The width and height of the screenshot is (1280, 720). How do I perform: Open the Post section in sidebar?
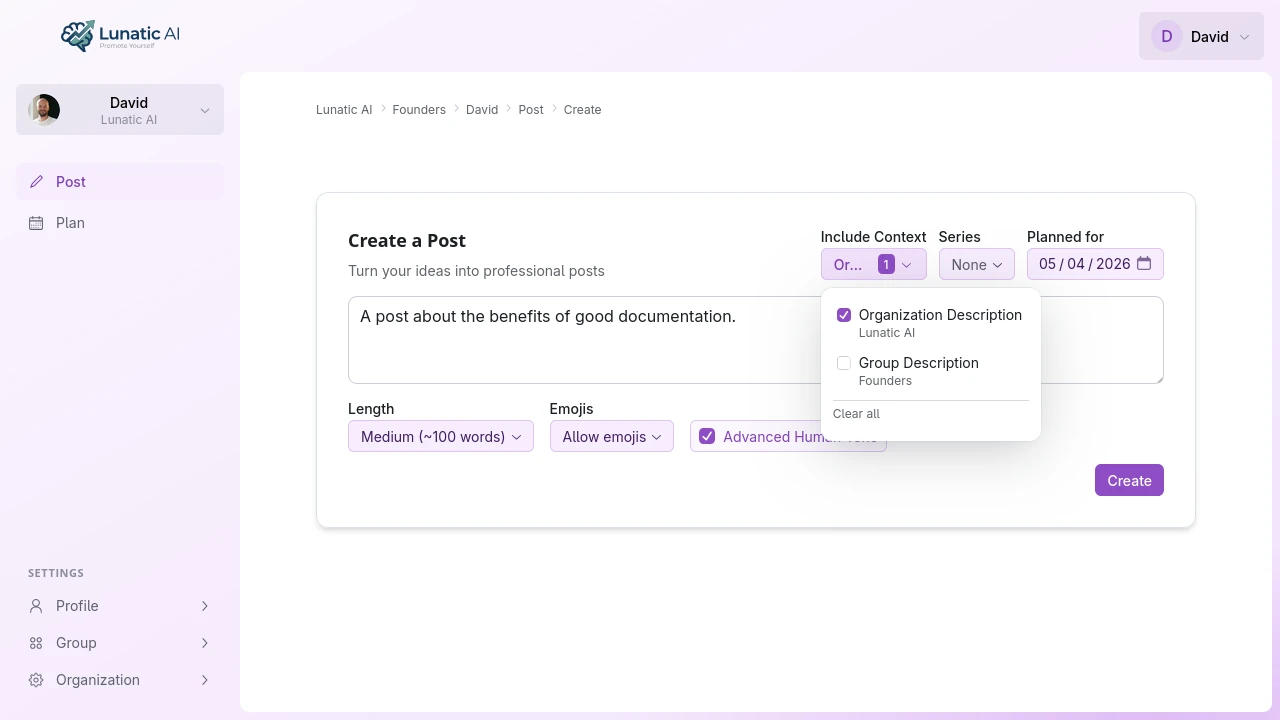[120, 182]
